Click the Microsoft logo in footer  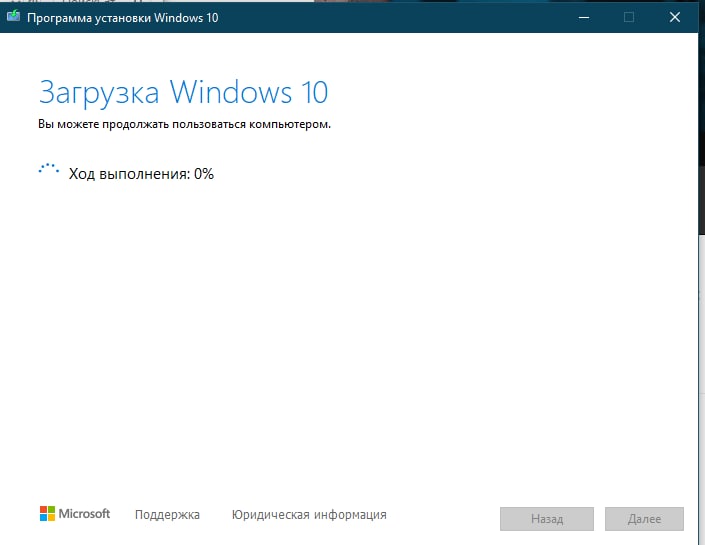75,514
